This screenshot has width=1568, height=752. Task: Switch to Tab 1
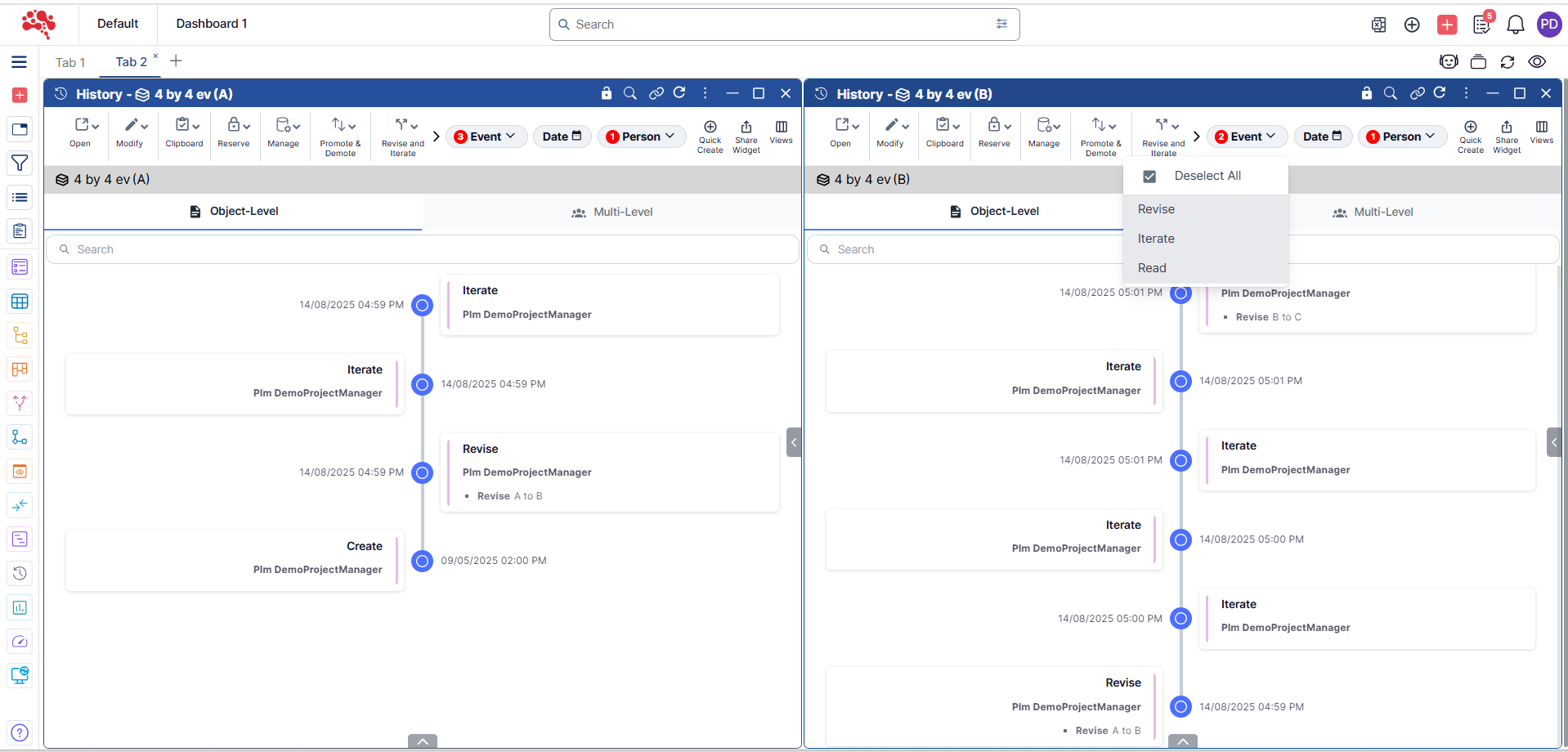pos(70,62)
